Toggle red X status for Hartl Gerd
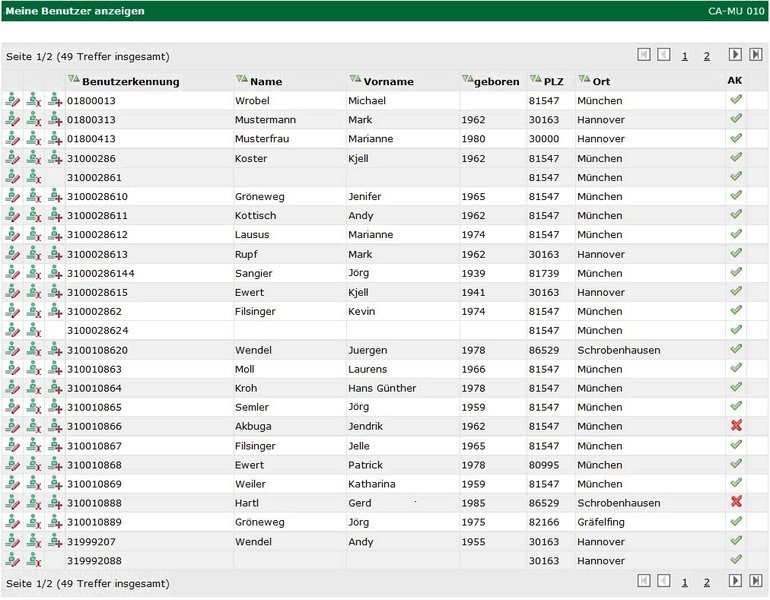770x600 pixels. (736, 502)
